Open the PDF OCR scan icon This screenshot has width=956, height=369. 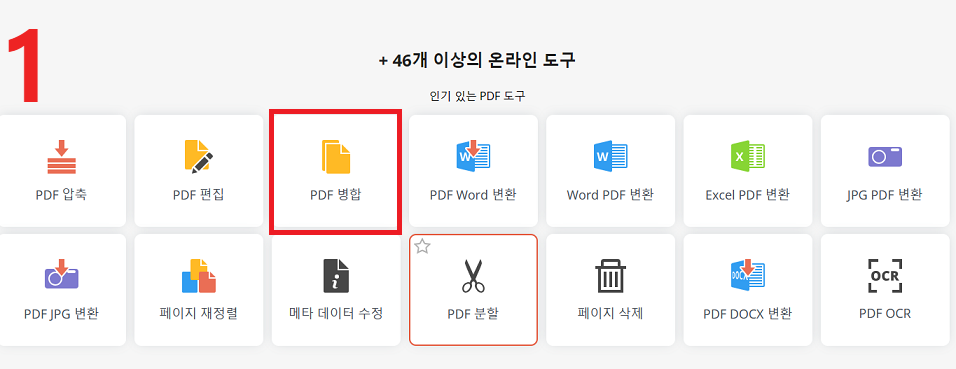(885, 276)
